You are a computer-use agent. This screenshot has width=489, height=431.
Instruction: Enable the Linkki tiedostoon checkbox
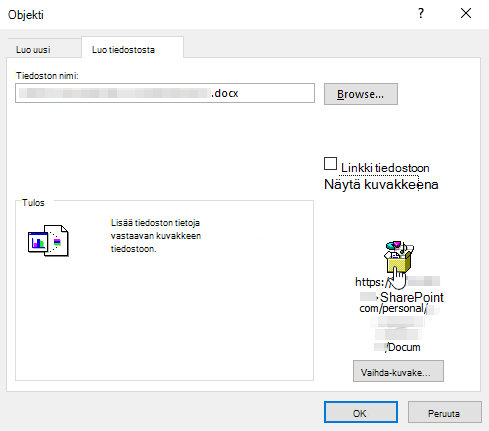[x=330, y=164]
